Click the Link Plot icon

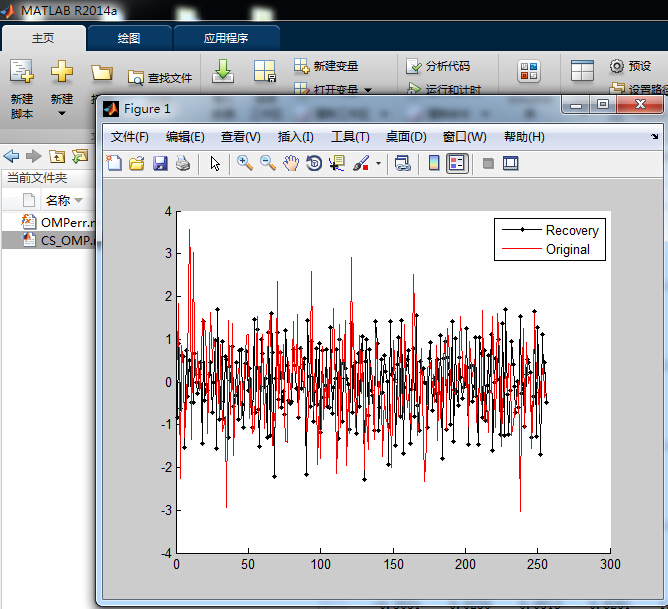pos(403,164)
